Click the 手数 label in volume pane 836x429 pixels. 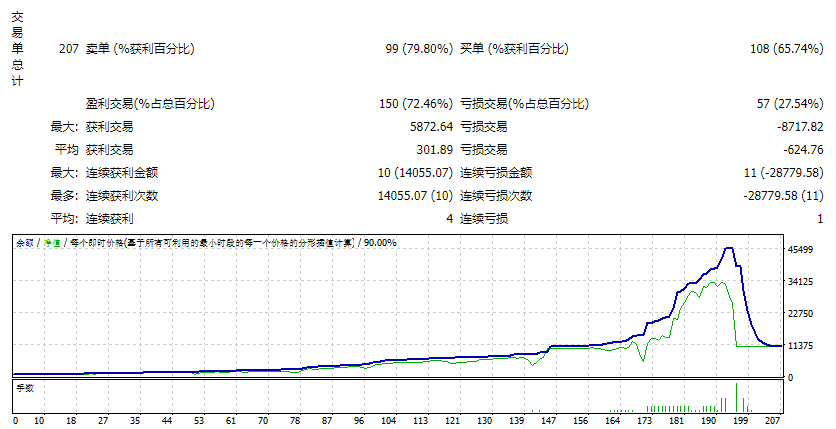[x=25, y=388]
